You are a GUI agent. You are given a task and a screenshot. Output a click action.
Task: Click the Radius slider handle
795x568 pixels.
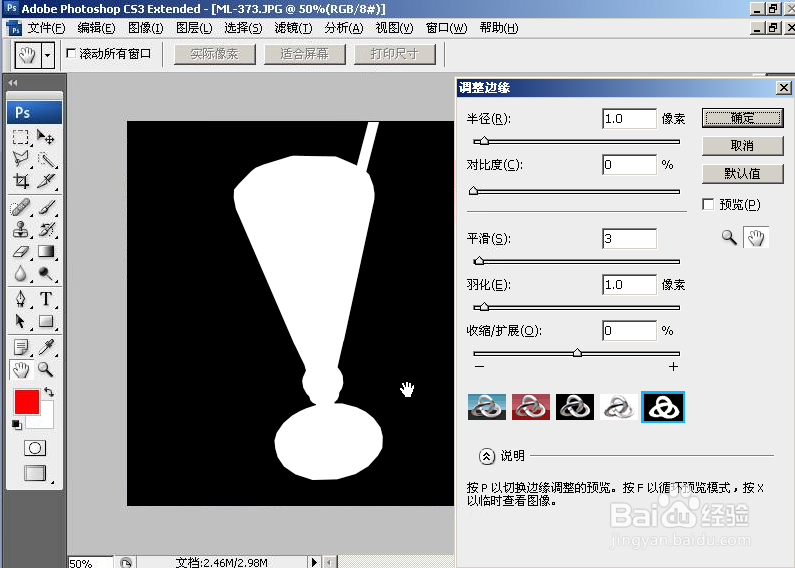(x=484, y=140)
